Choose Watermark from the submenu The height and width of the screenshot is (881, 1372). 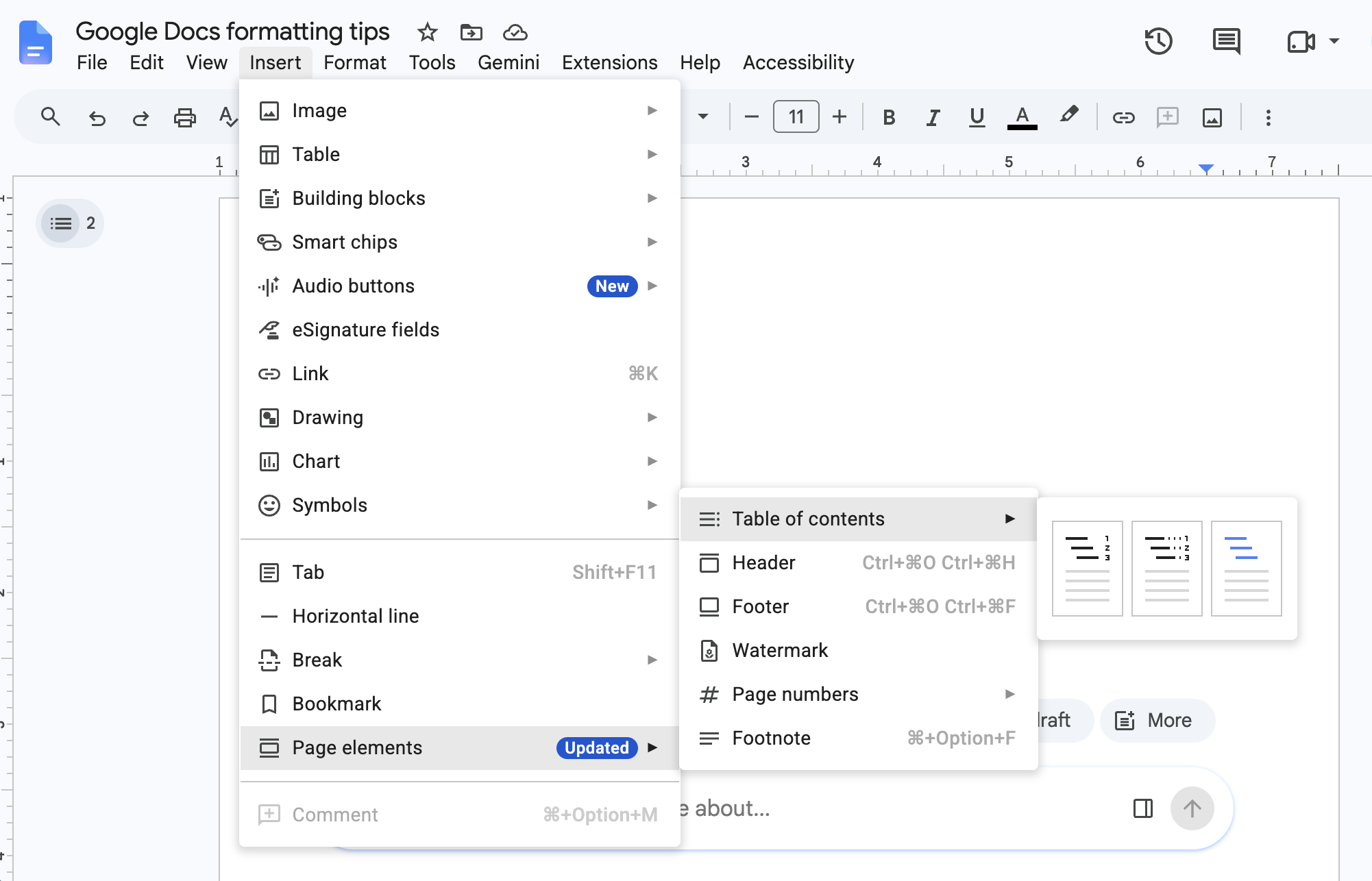858,650
